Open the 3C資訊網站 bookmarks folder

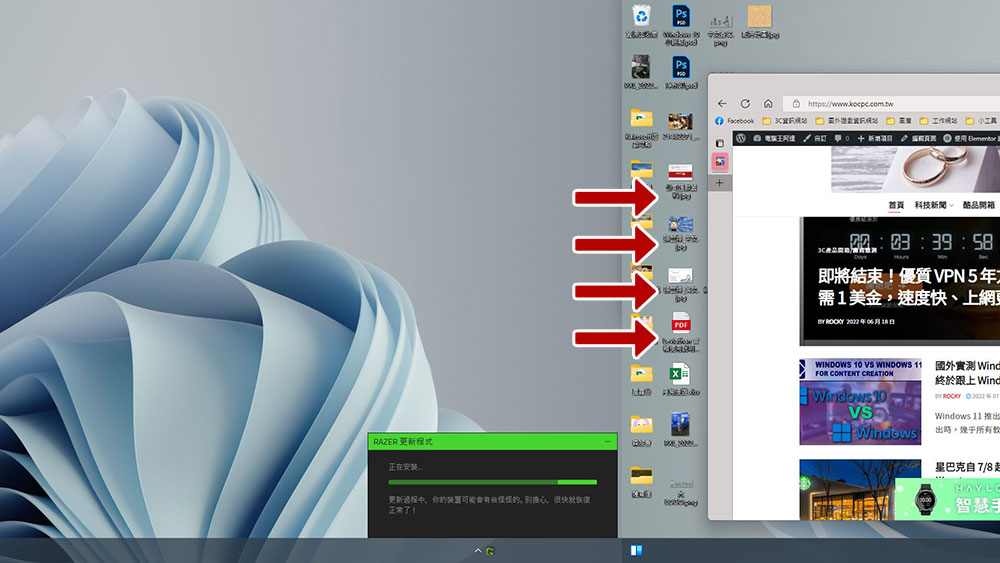point(789,121)
